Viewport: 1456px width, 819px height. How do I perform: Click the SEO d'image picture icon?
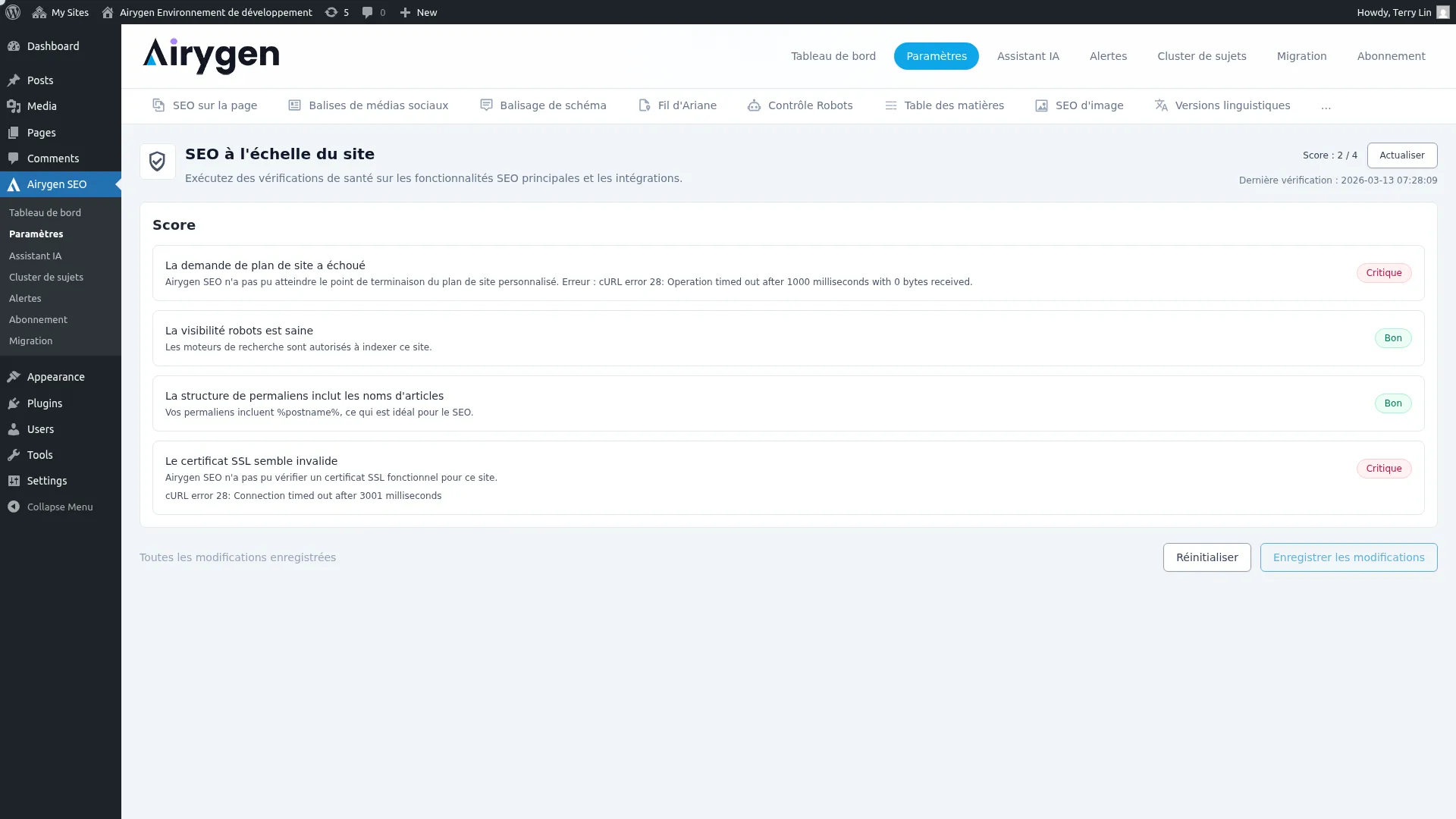[x=1042, y=105]
